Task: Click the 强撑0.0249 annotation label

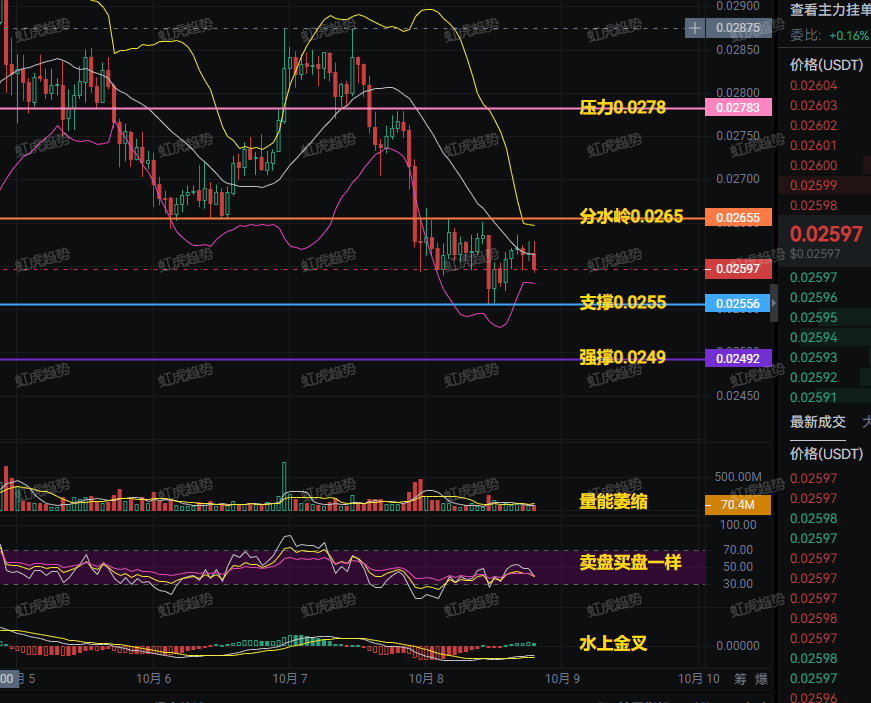Action: coord(622,357)
